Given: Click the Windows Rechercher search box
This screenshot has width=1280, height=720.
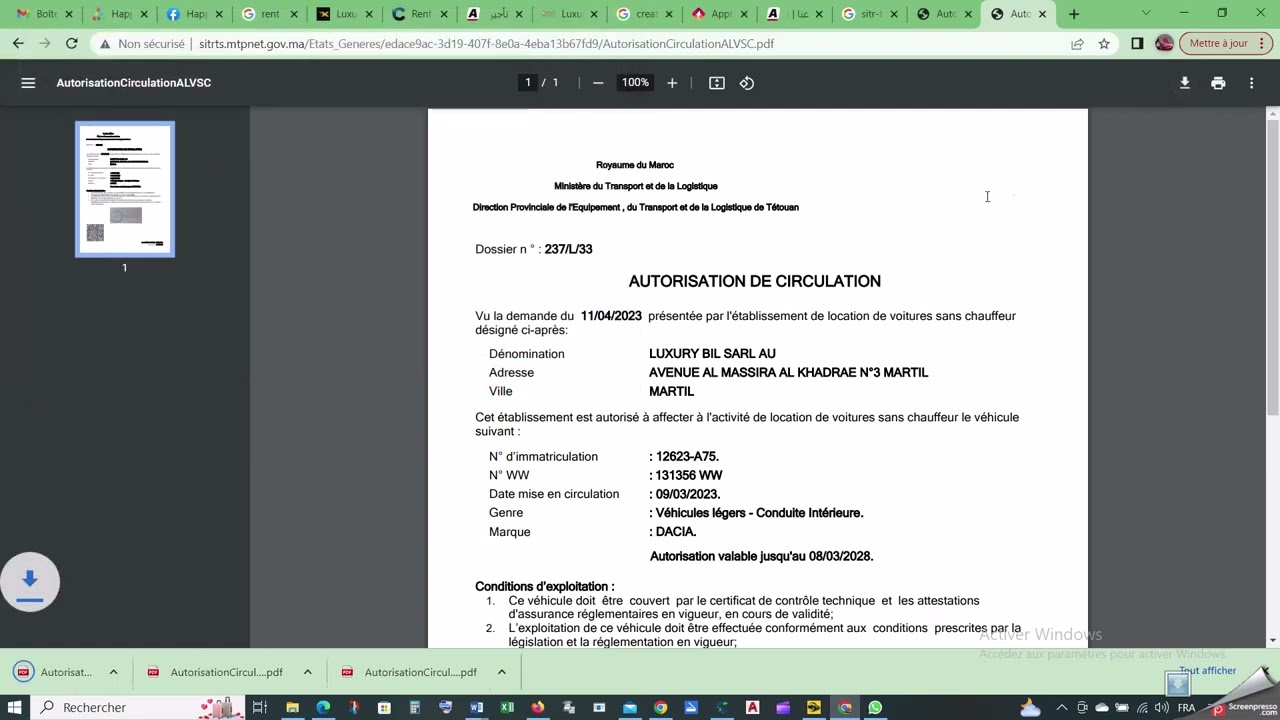Looking at the screenshot, I should pos(135,708).
